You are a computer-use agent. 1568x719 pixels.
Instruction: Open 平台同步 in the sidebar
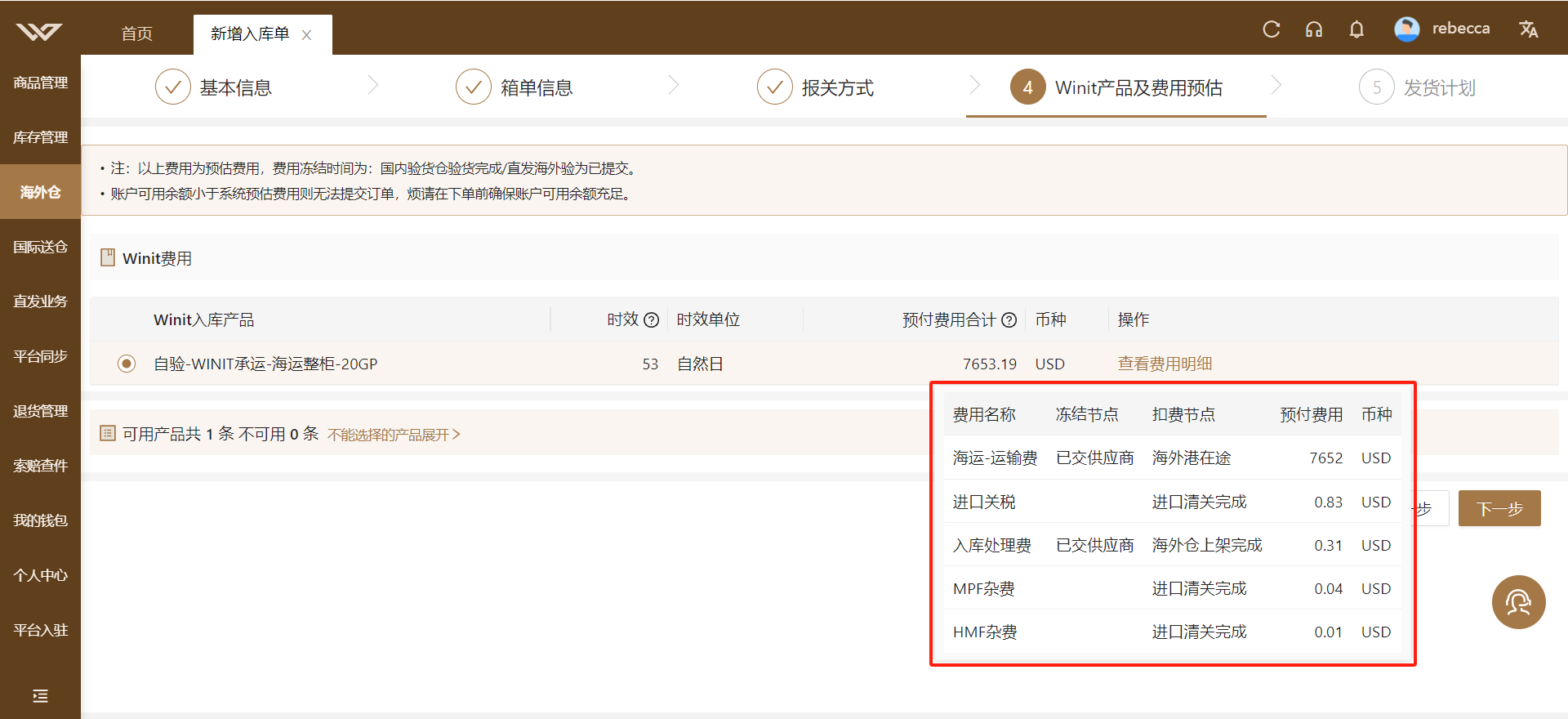tap(40, 356)
